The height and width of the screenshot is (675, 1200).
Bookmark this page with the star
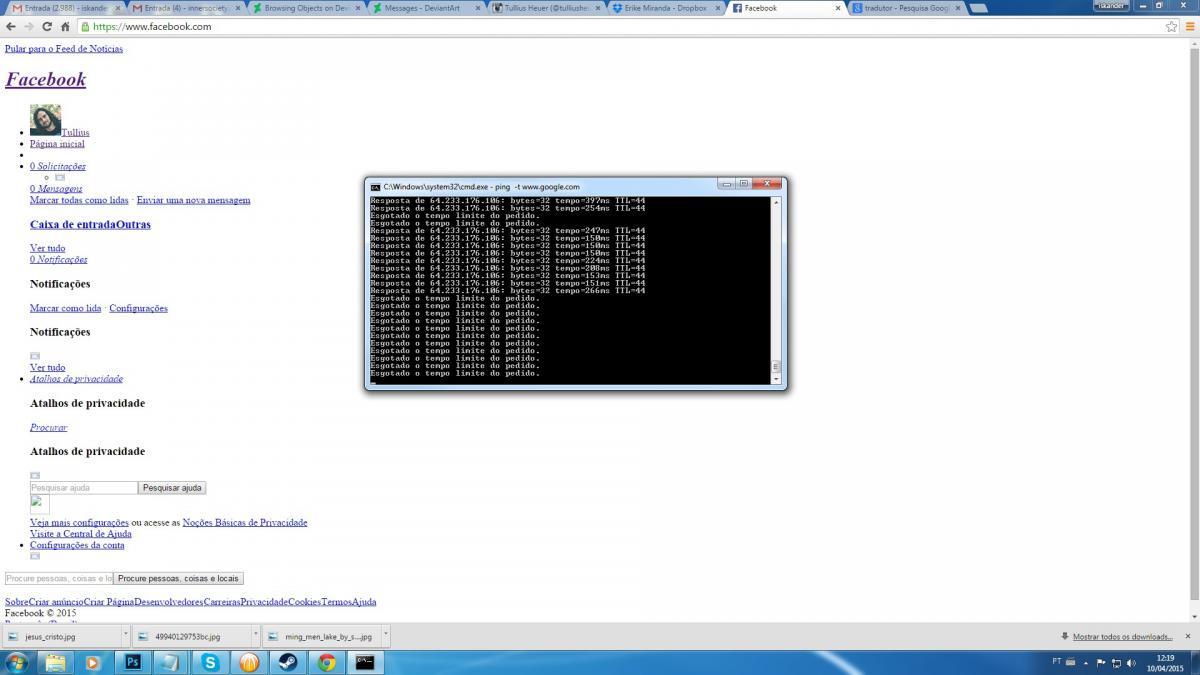pyautogui.click(x=1171, y=26)
